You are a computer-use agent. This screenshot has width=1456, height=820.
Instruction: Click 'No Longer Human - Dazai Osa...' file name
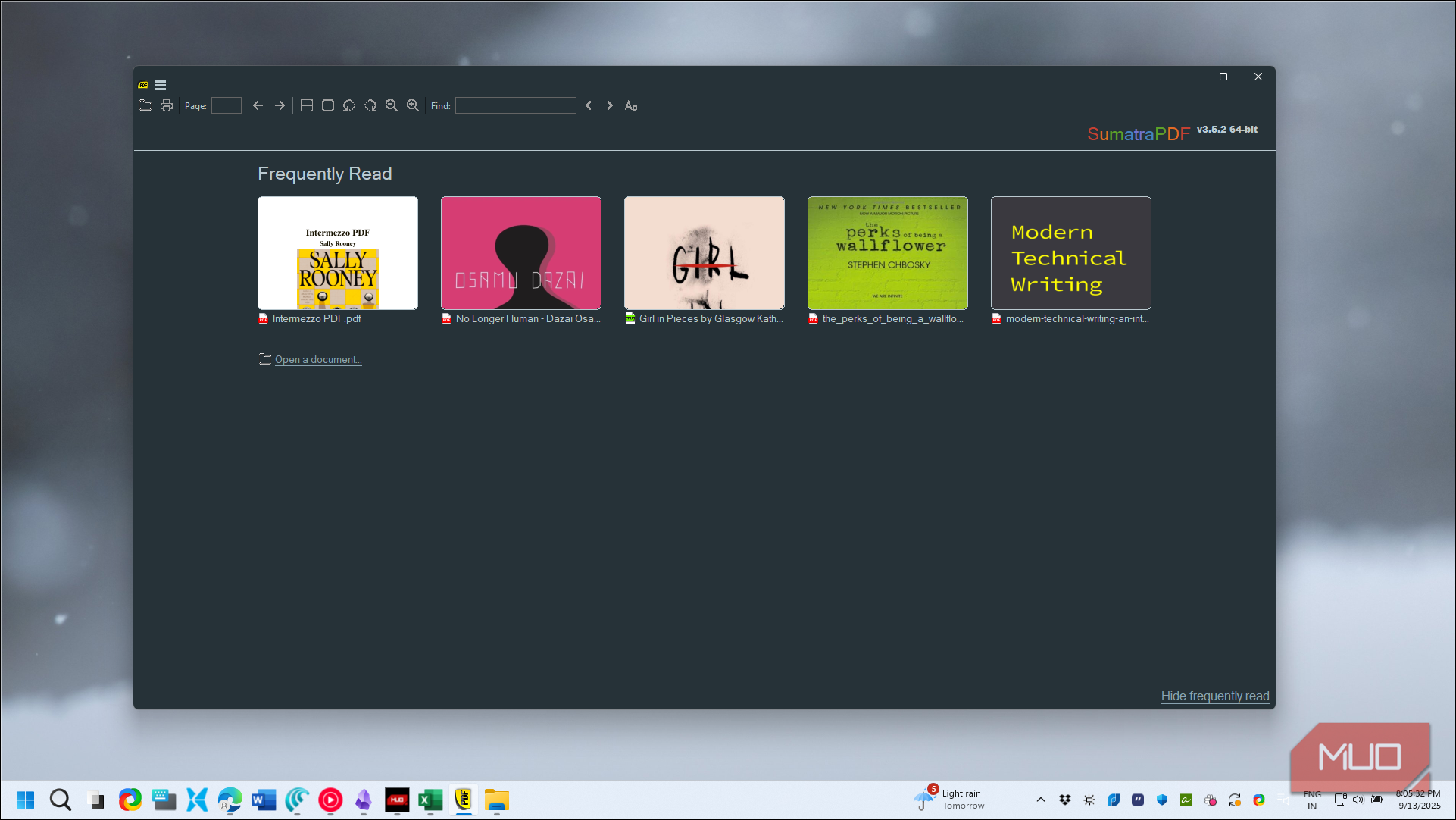pos(528,319)
